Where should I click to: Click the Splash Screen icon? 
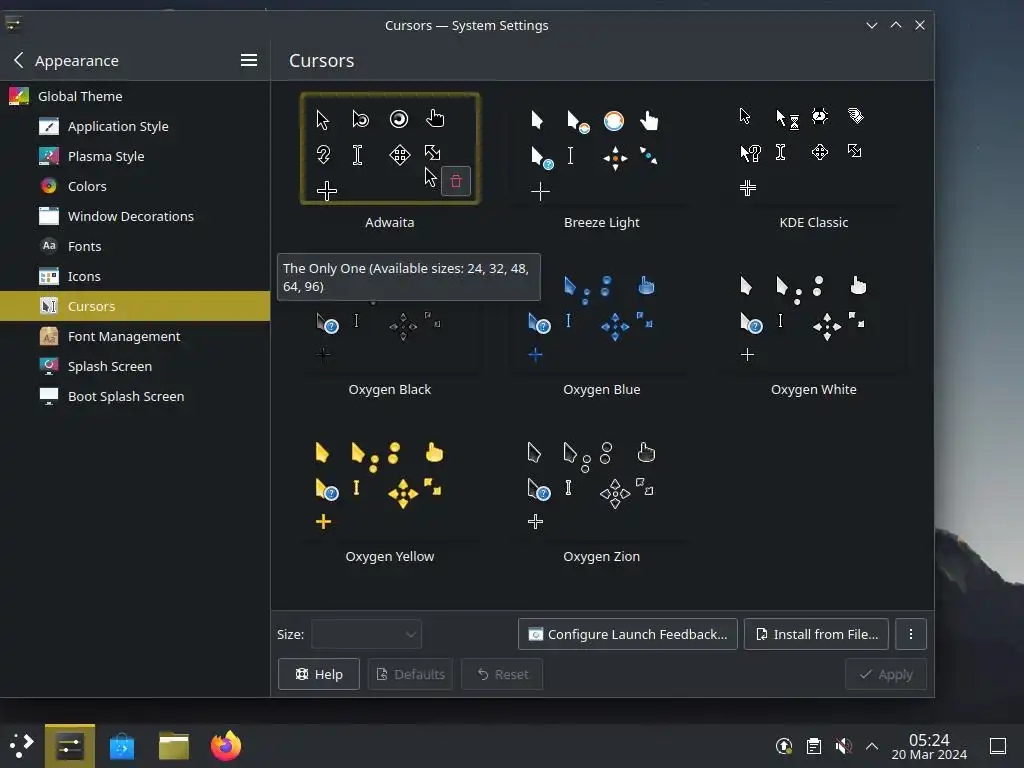point(49,366)
